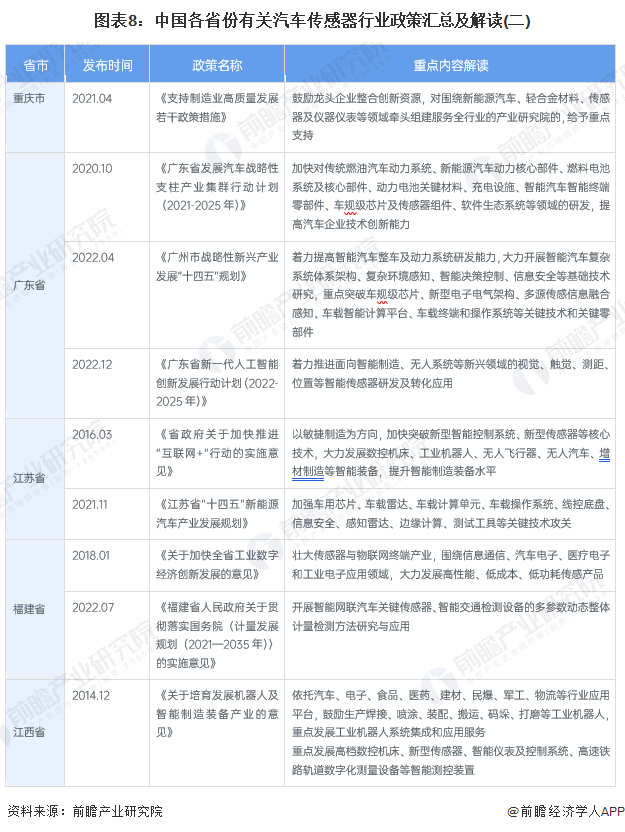The image size is (625, 832).
Task: Click the 2021.04 date cell
Action: point(93,98)
